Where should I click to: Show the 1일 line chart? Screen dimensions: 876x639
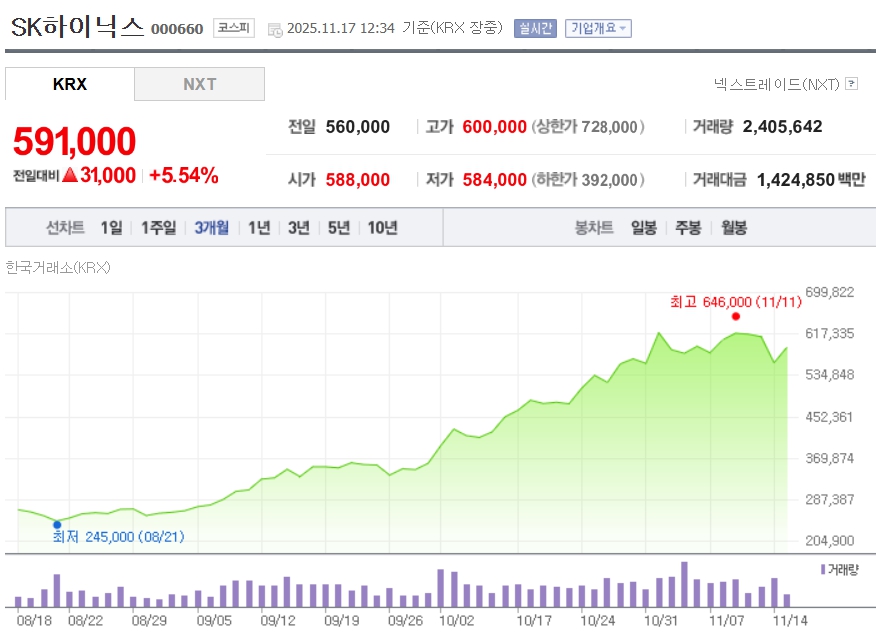[x=111, y=228]
